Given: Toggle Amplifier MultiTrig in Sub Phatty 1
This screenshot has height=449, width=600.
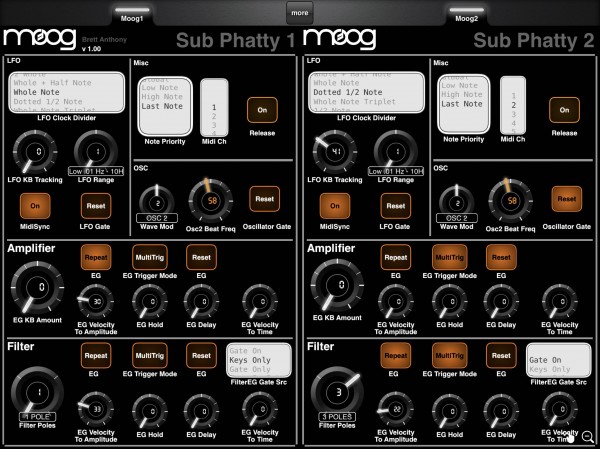Looking at the screenshot, I should [150, 258].
